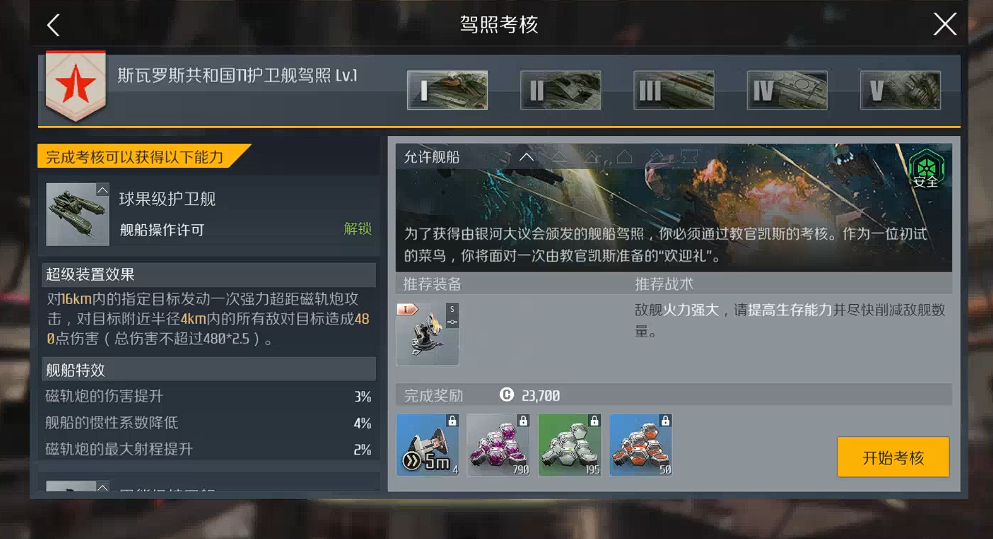View the orange hex reward item 50
Viewport: 993px width, 539px height.
[640, 445]
